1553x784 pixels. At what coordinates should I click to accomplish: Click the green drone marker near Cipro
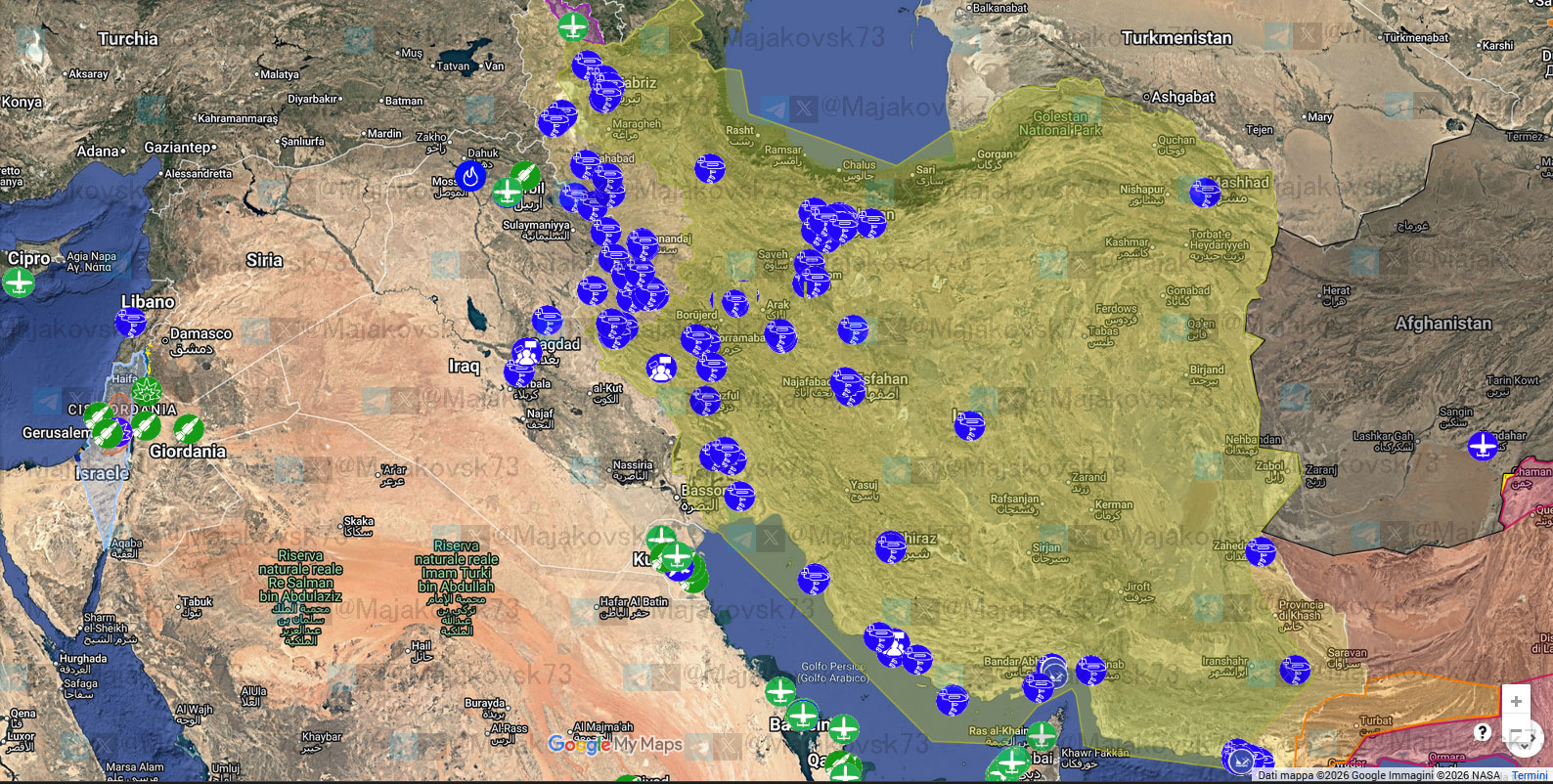click(x=18, y=282)
